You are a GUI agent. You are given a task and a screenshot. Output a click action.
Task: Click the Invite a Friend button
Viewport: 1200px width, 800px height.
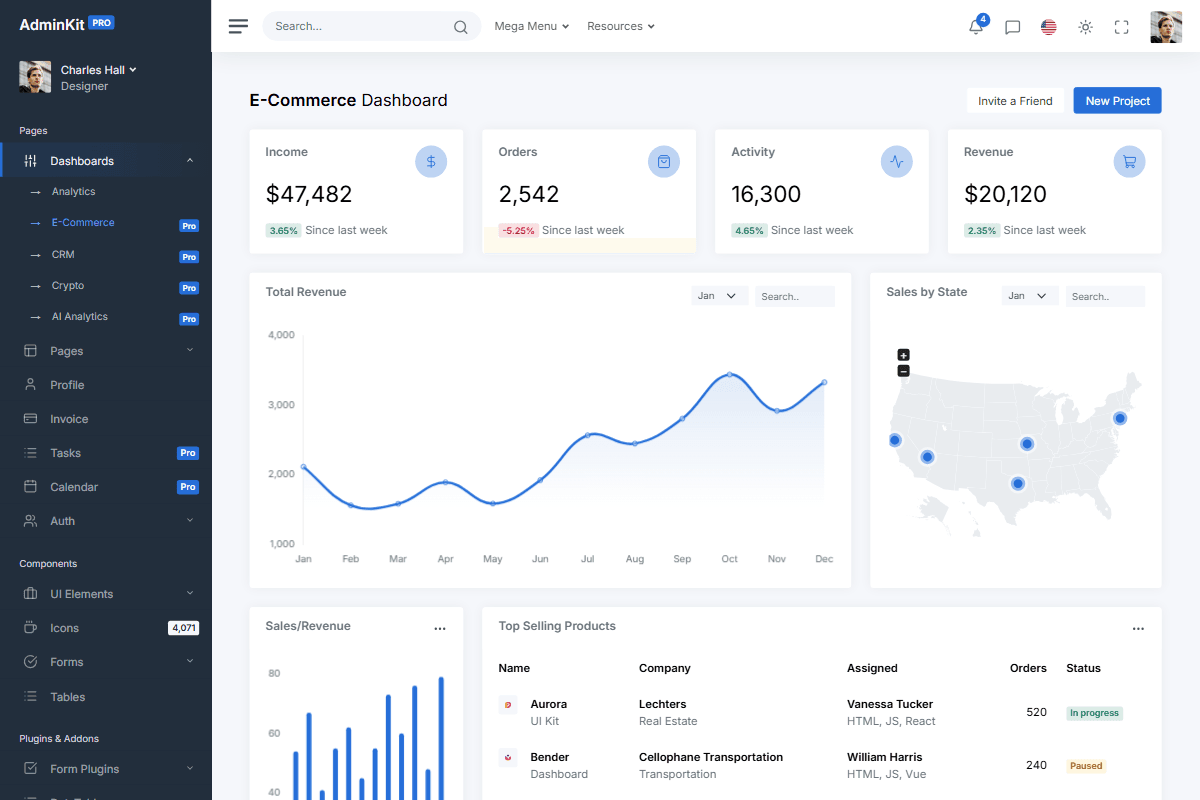[x=1015, y=100]
